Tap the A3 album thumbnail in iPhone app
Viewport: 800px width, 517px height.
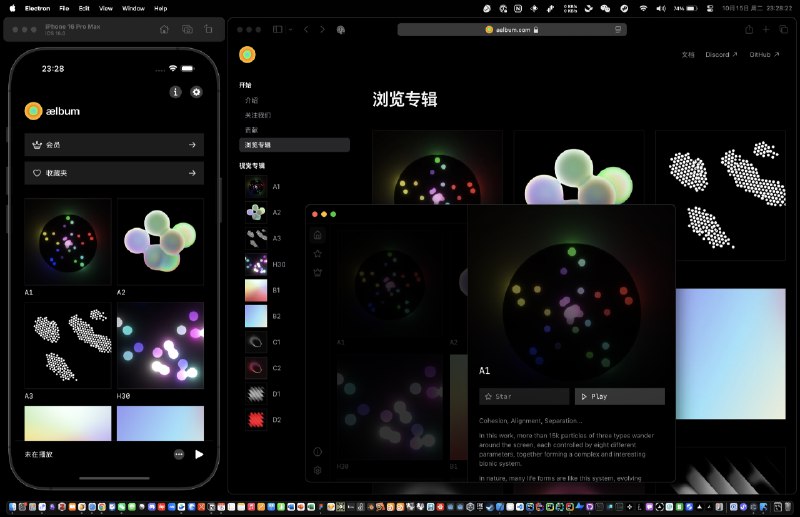tap(68, 346)
